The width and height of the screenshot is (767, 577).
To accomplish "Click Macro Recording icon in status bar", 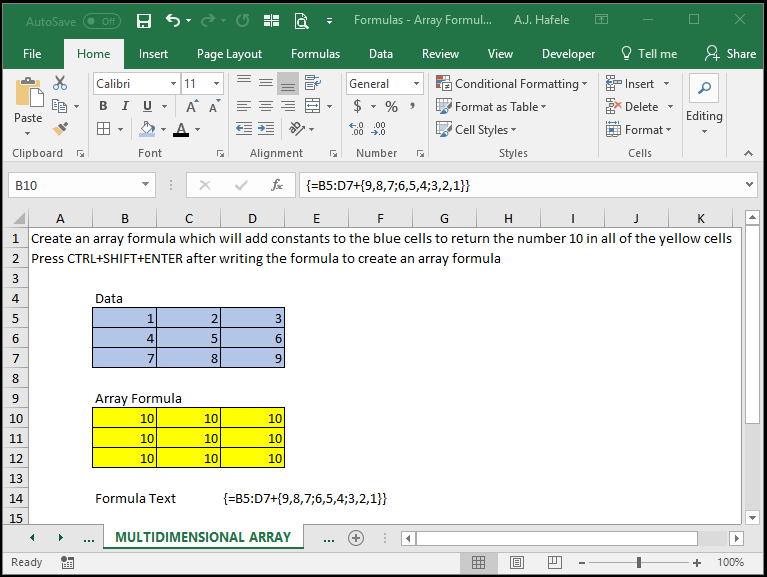I will (68, 562).
